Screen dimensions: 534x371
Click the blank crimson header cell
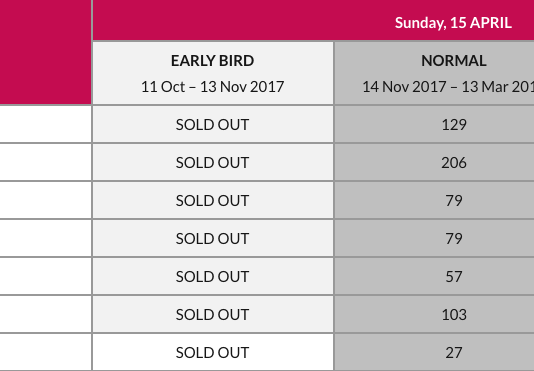[x=45, y=52]
